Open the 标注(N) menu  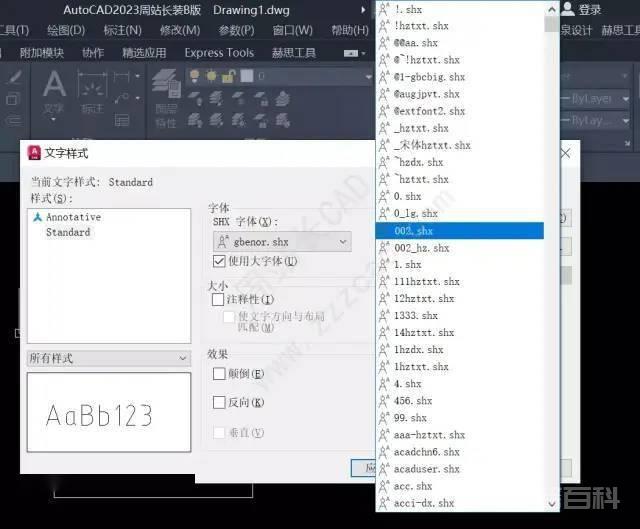click(x=122, y=30)
